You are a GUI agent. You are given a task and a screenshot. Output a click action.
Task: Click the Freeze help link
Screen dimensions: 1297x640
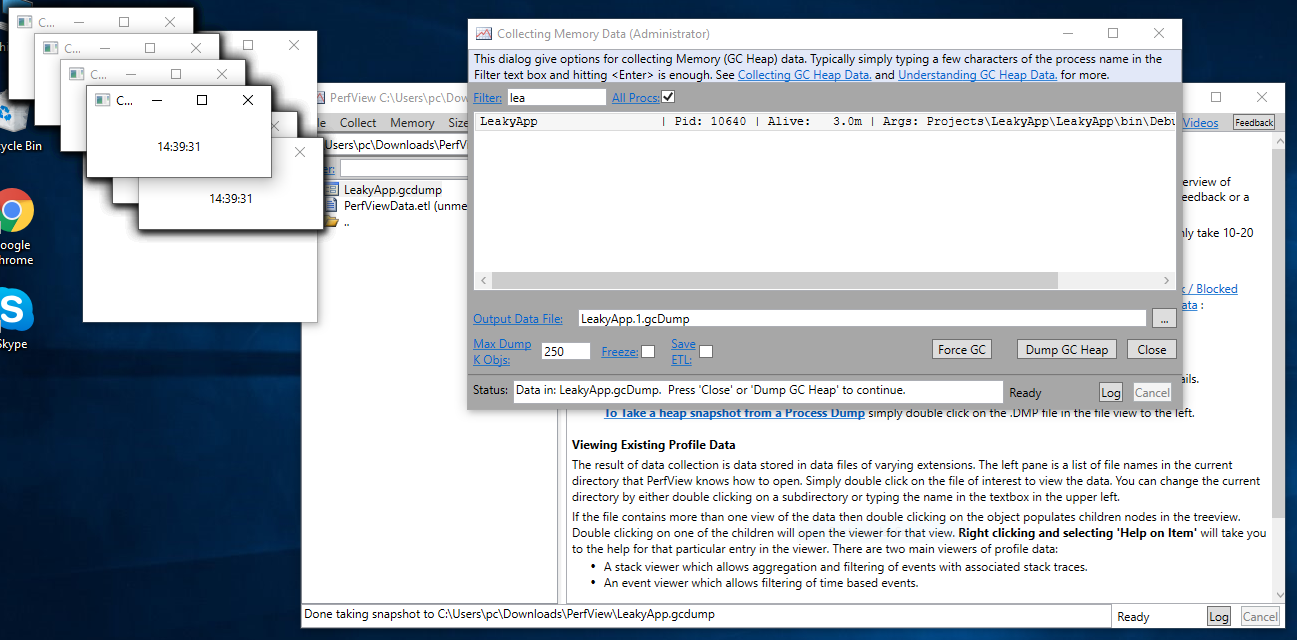pyautogui.click(x=620, y=352)
